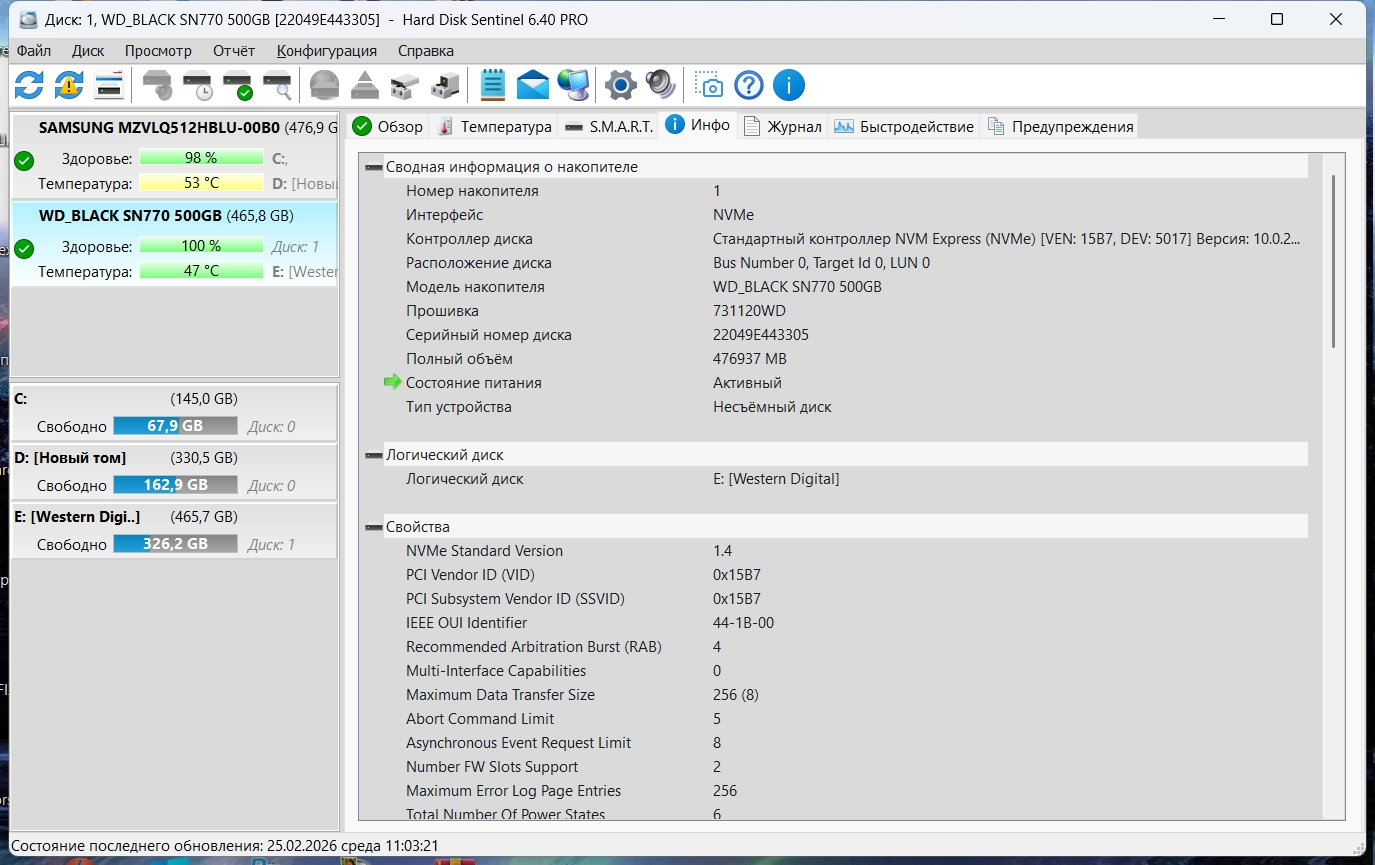Click the green arrow beside Состояние питания
The height and width of the screenshot is (865, 1375).
point(393,382)
